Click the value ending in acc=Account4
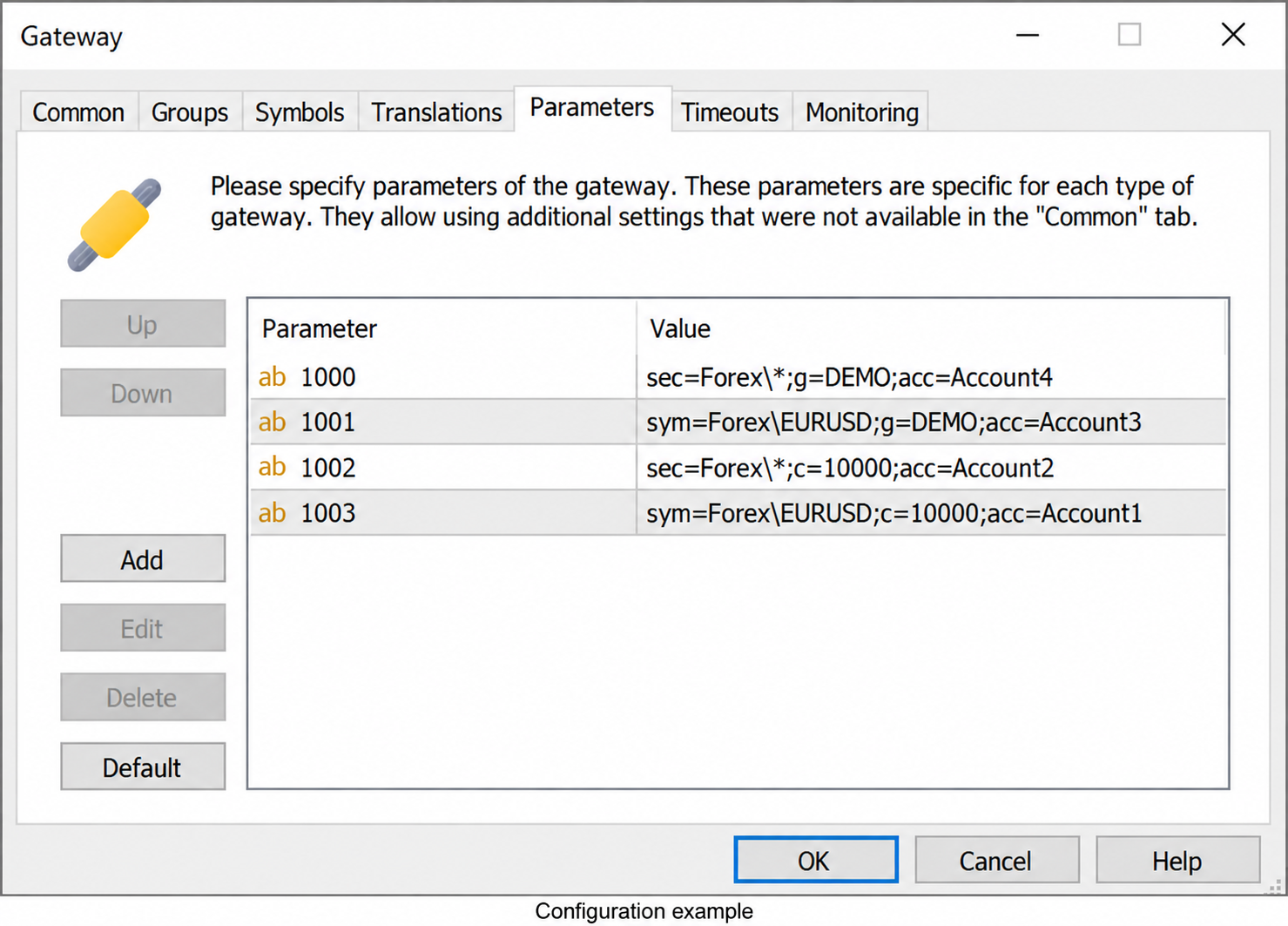The image size is (1288, 926). [x=849, y=377]
